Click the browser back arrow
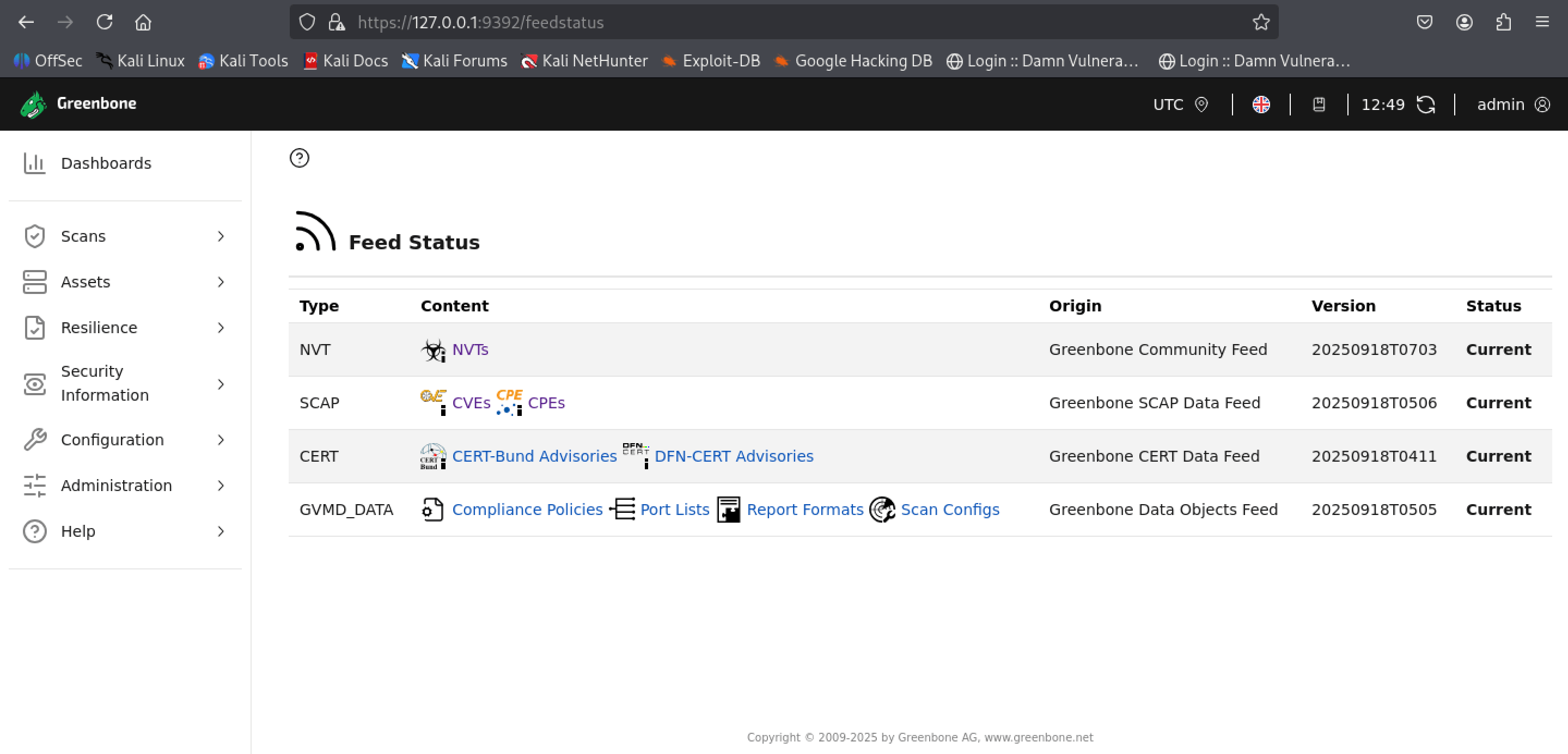Viewport: 1568px width, 754px height. point(26,22)
